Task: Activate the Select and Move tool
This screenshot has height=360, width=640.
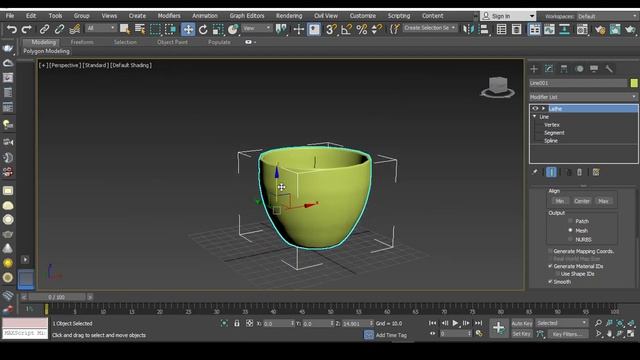Action: click(x=188, y=29)
